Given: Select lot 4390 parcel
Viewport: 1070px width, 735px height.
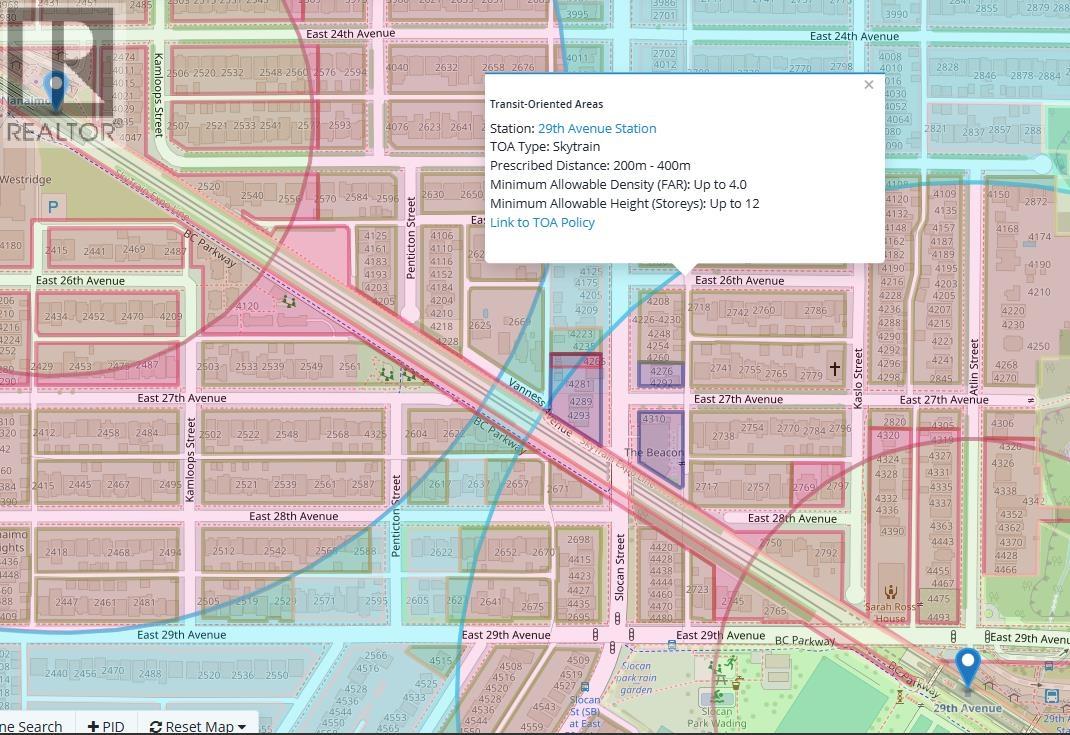Looking at the screenshot, I should point(892,531).
